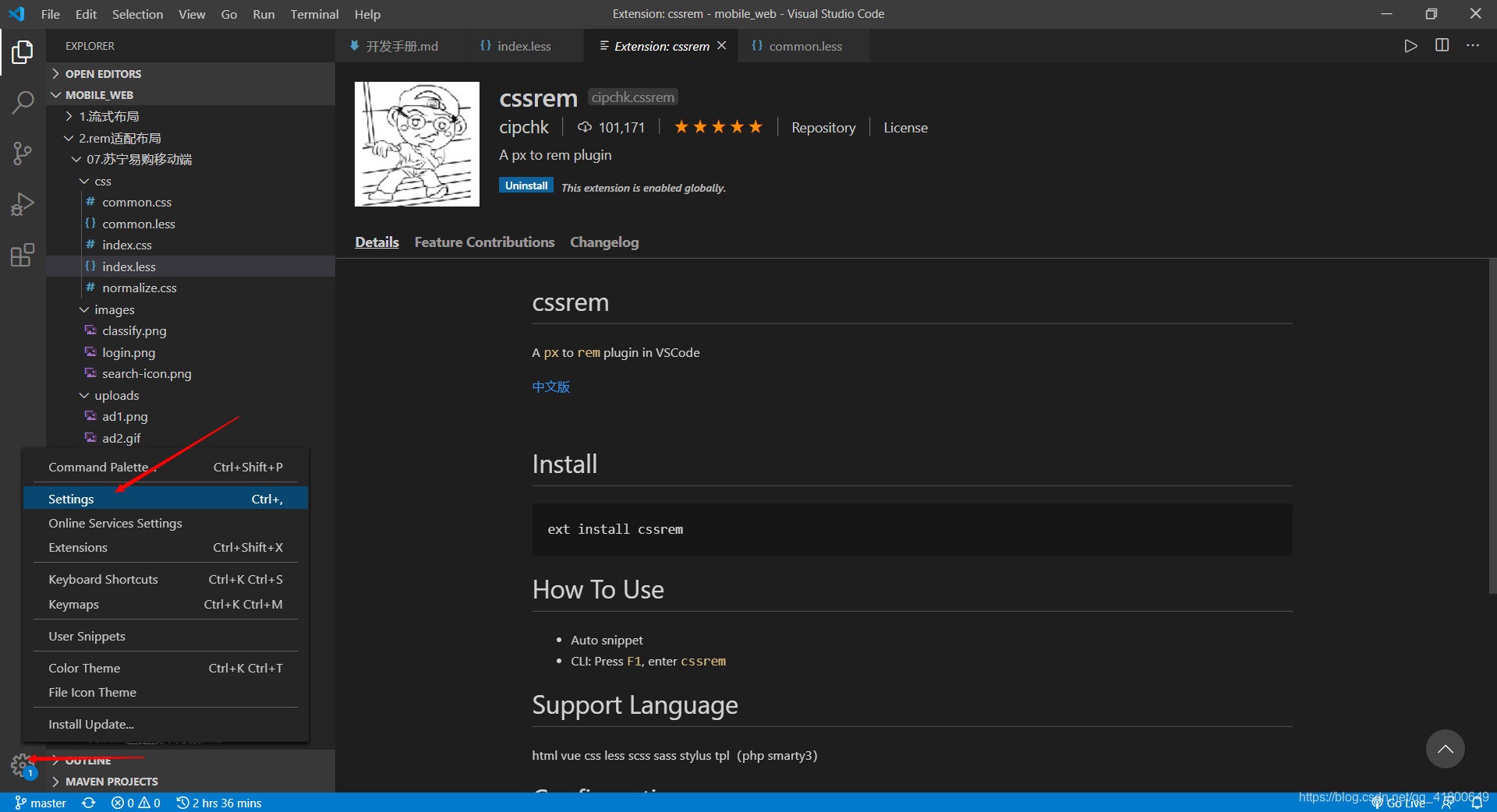Switch to the index.less editor tab

[x=524, y=46]
